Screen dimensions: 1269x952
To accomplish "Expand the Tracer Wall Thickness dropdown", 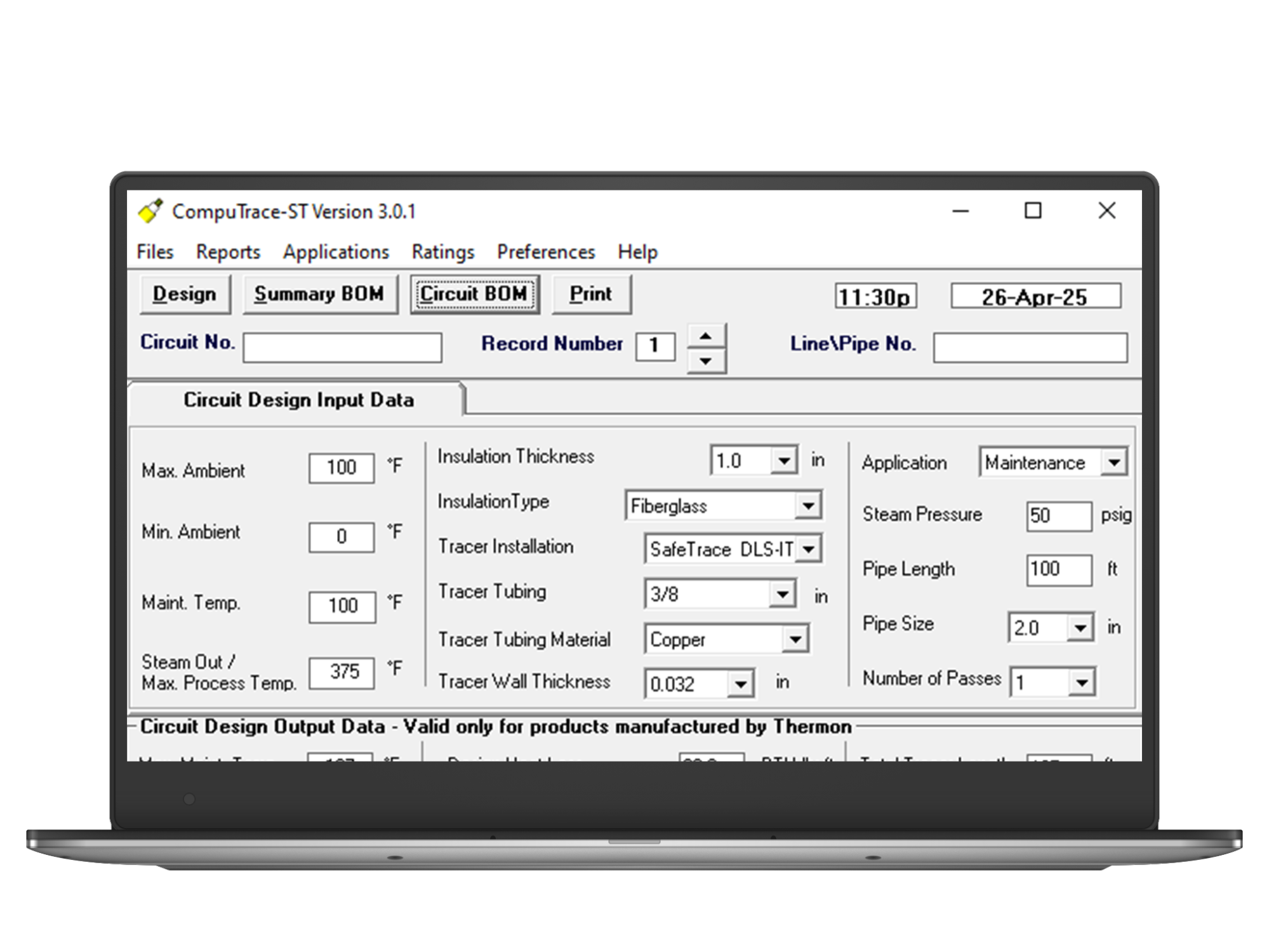I will [740, 684].
